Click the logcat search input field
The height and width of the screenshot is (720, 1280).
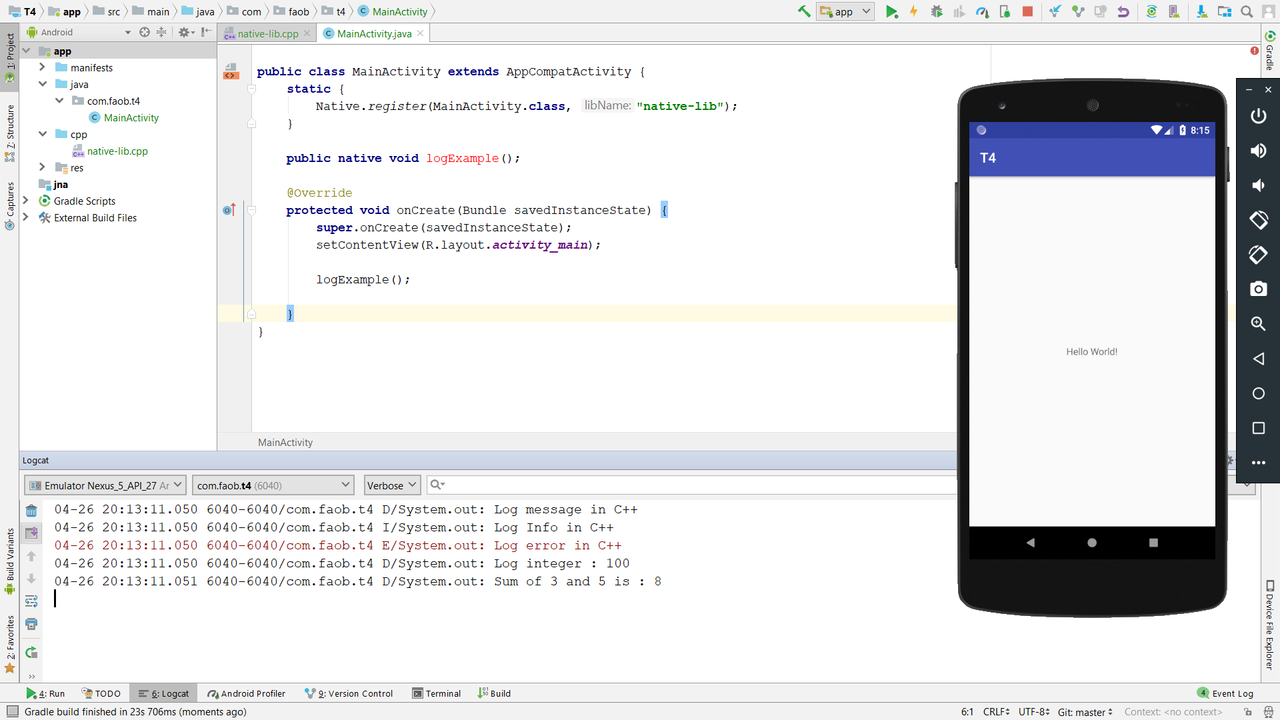[690, 485]
